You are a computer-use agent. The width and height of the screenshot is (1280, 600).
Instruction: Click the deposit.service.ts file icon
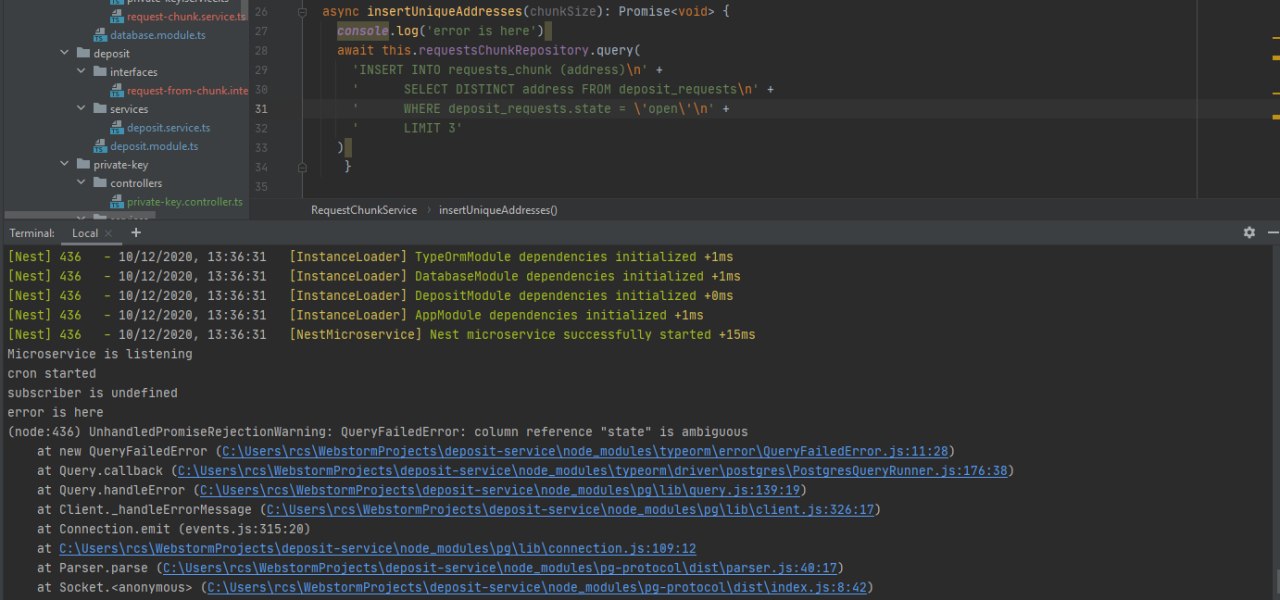point(117,128)
